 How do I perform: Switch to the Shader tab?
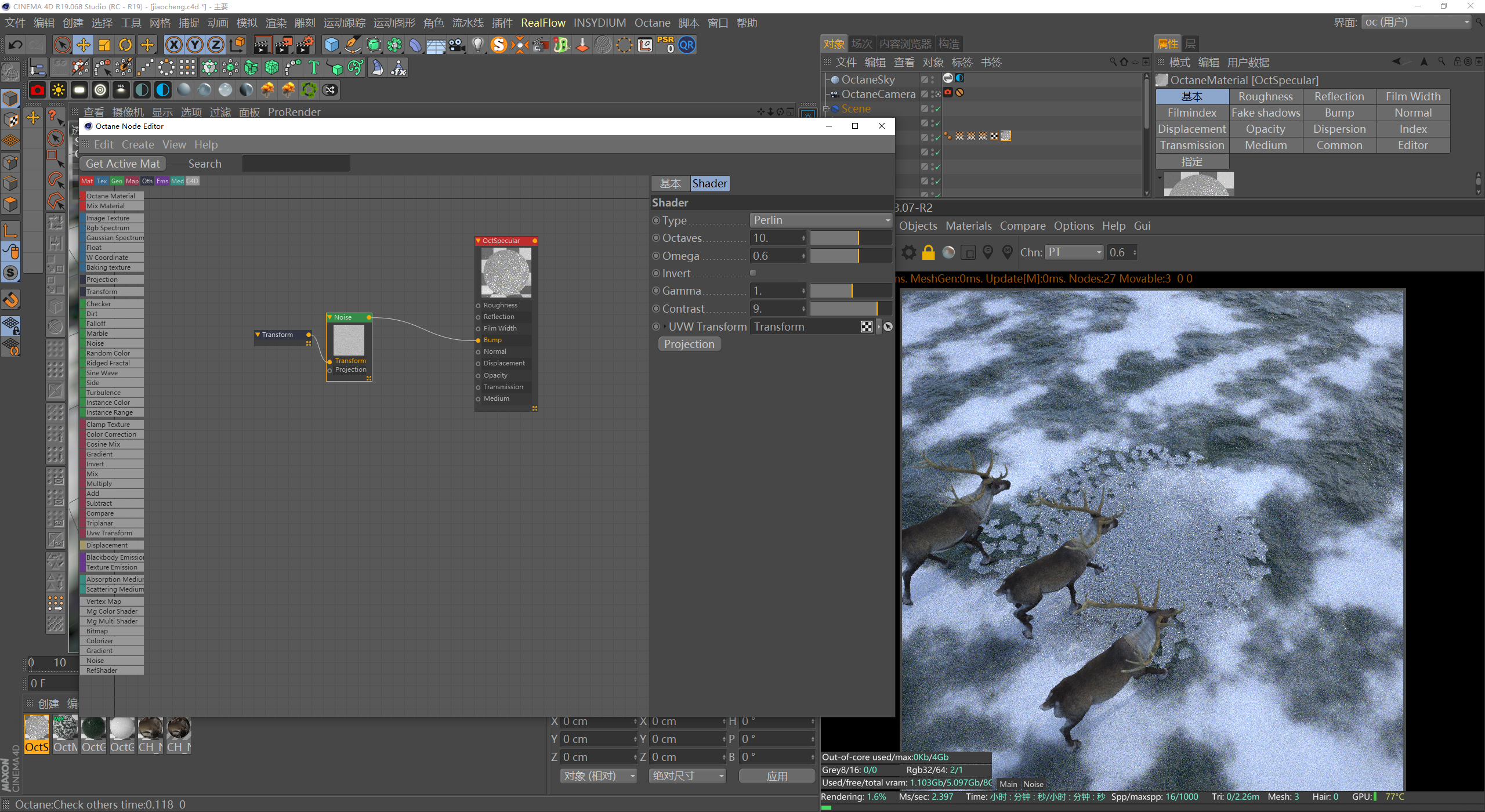709,184
